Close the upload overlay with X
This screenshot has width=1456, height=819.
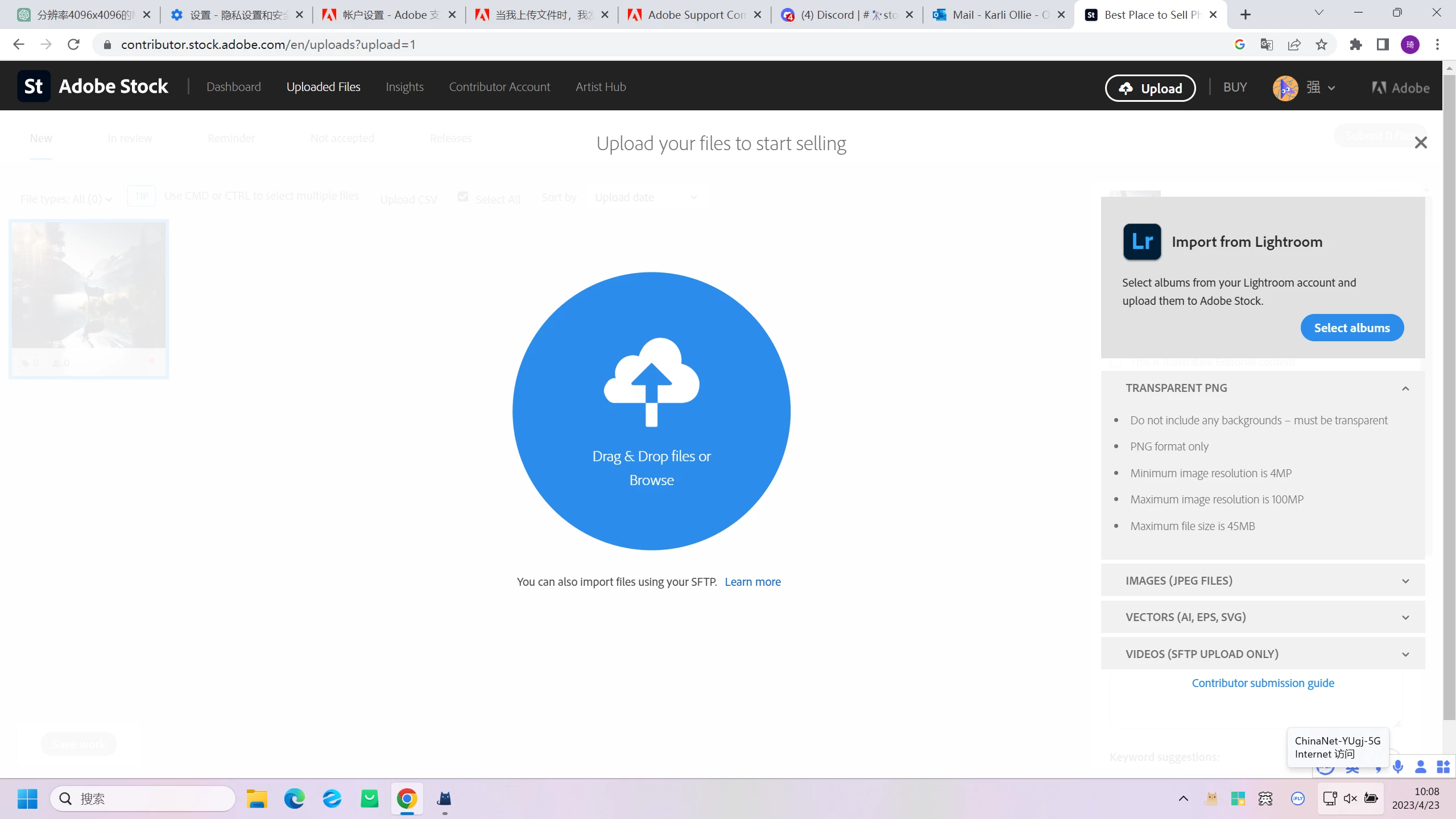pyautogui.click(x=1420, y=143)
